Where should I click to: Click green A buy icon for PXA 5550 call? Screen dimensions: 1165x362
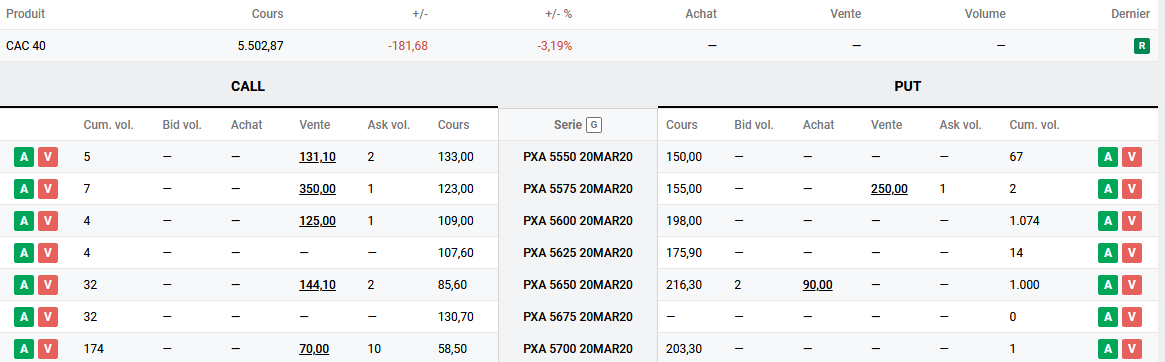[x=24, y=157]
